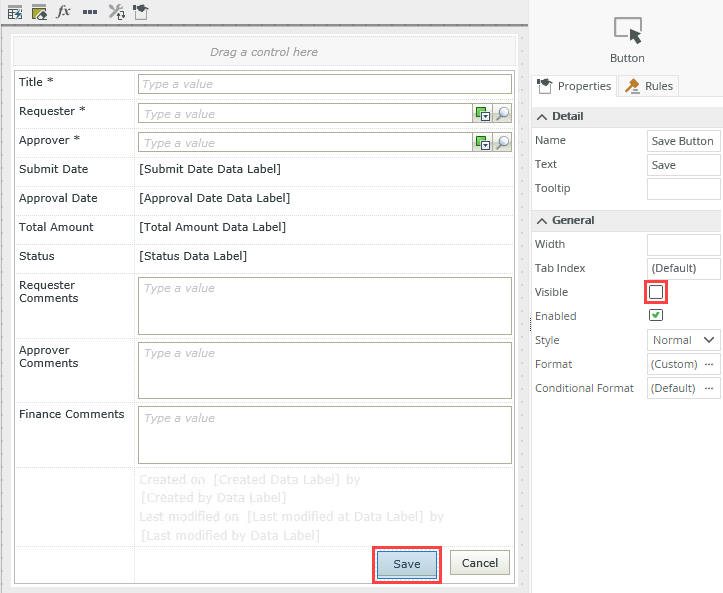This screenshot has height=593, width=723.
Task: Click the Requester Comments text area
Action: [325, 306]
